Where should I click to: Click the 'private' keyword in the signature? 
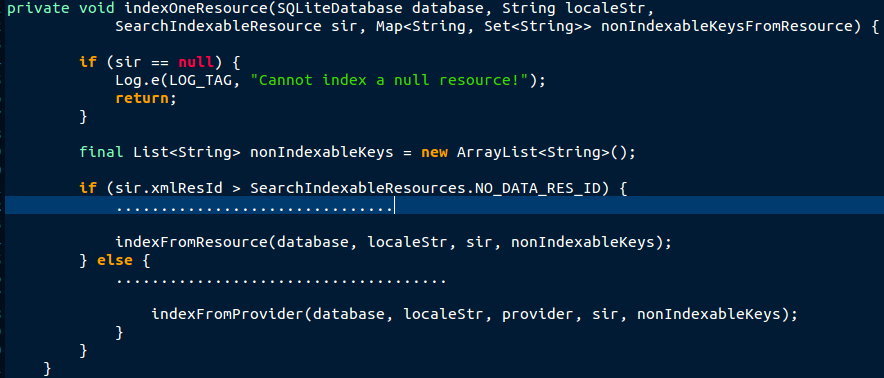pos(38,8)
